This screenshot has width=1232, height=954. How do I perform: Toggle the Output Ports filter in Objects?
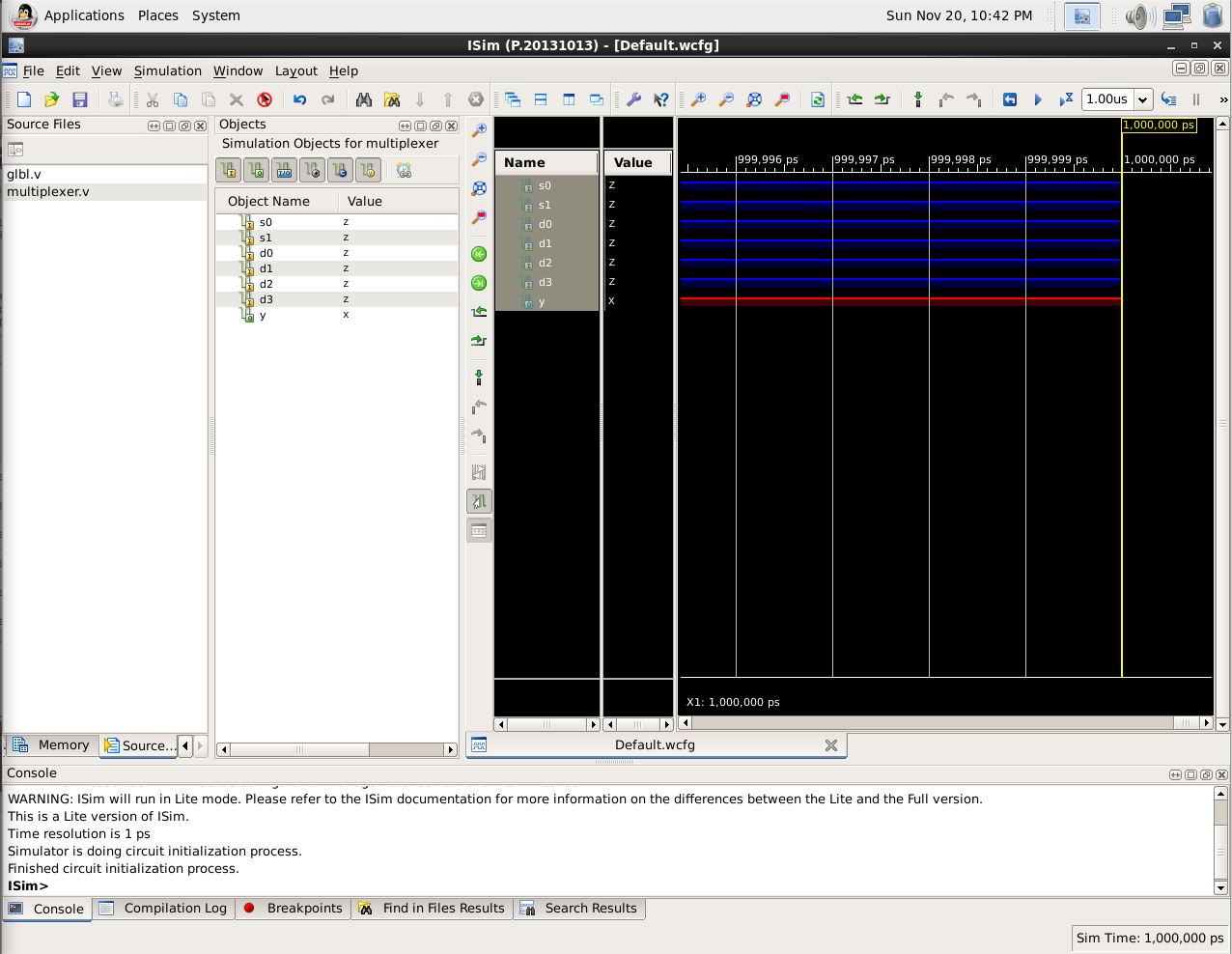(x=256, y=170)
